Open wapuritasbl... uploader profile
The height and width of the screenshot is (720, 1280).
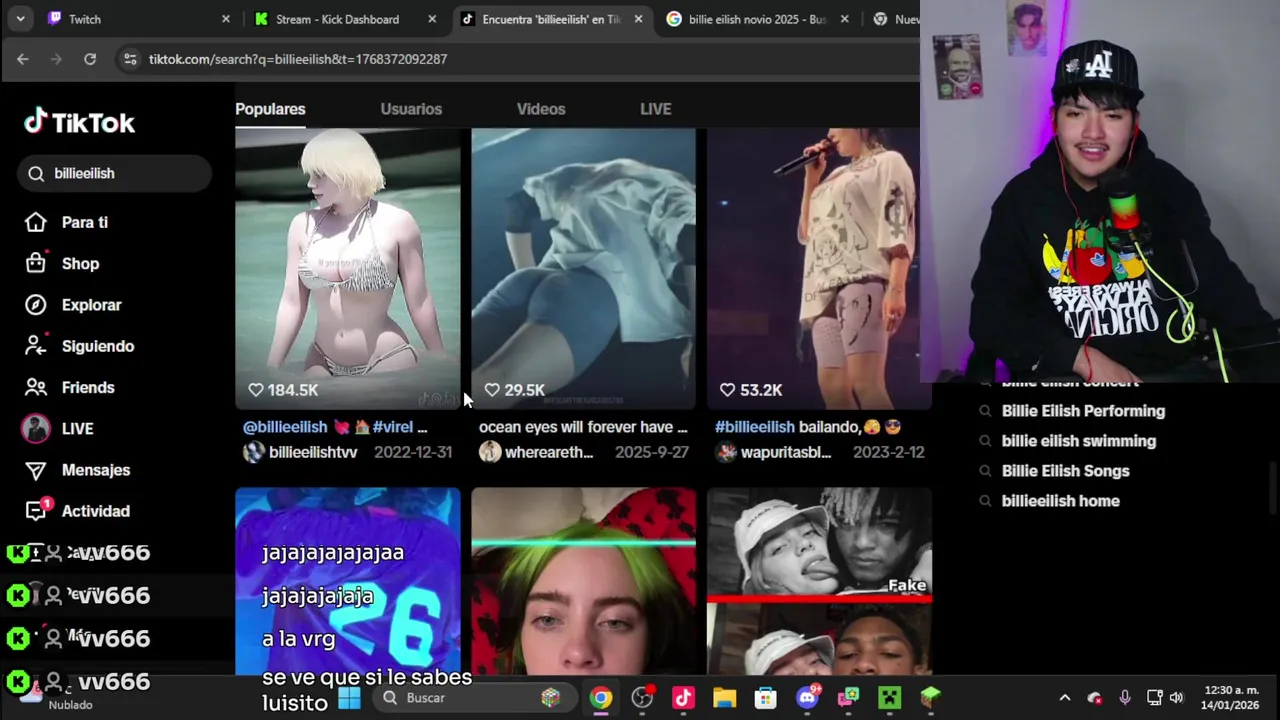(x=786, y=452)
